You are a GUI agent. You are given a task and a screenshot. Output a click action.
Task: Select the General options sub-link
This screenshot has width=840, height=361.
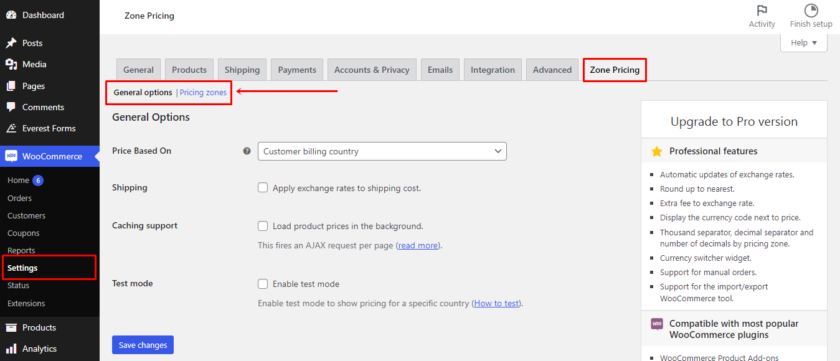(x=142, y=93)
